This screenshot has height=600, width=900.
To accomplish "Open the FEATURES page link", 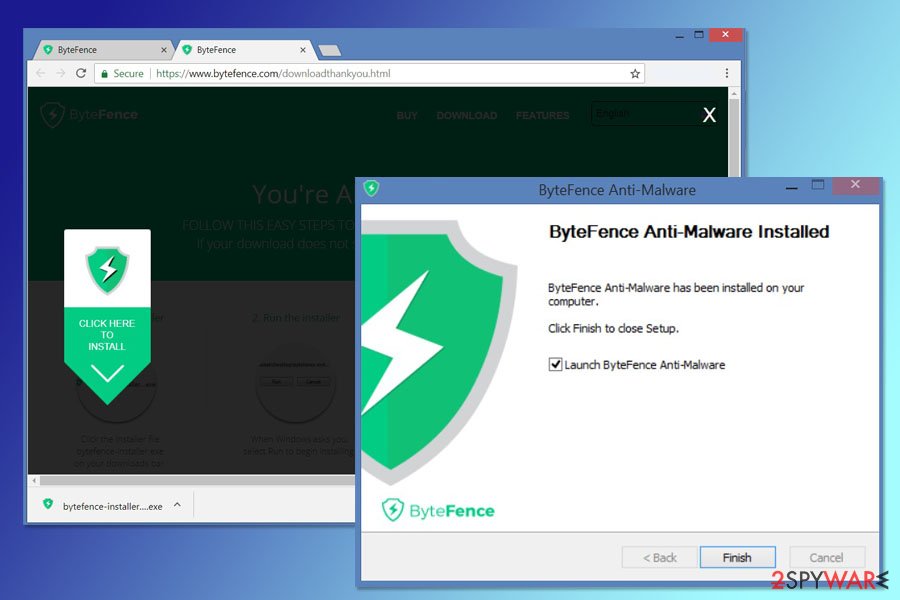I will pos(542,115).
